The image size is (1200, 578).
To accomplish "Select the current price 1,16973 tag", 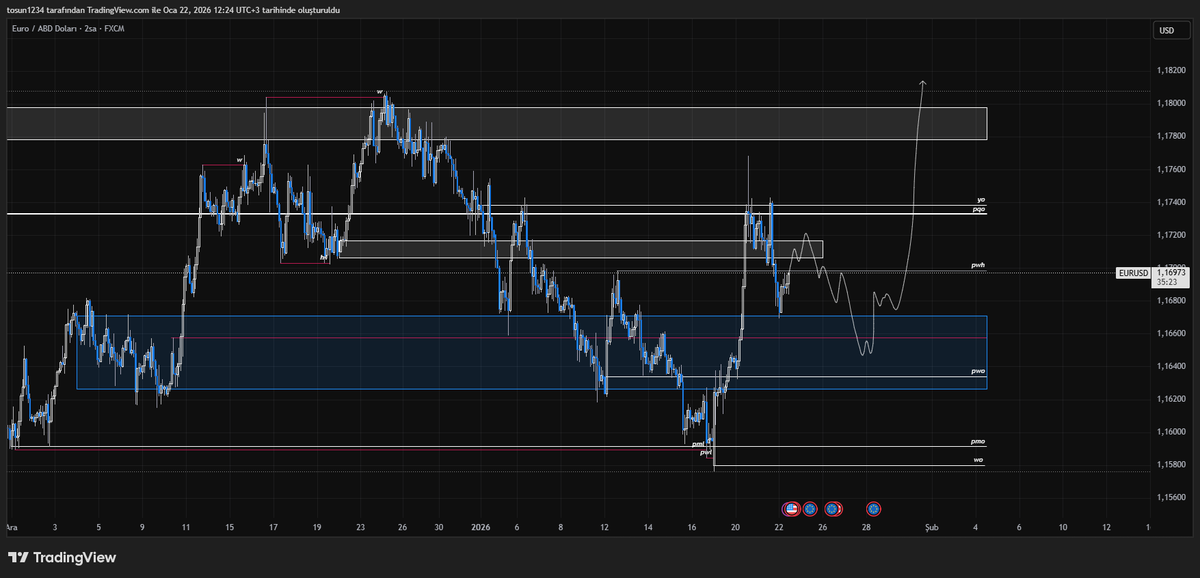I will tap(1171, 271).
